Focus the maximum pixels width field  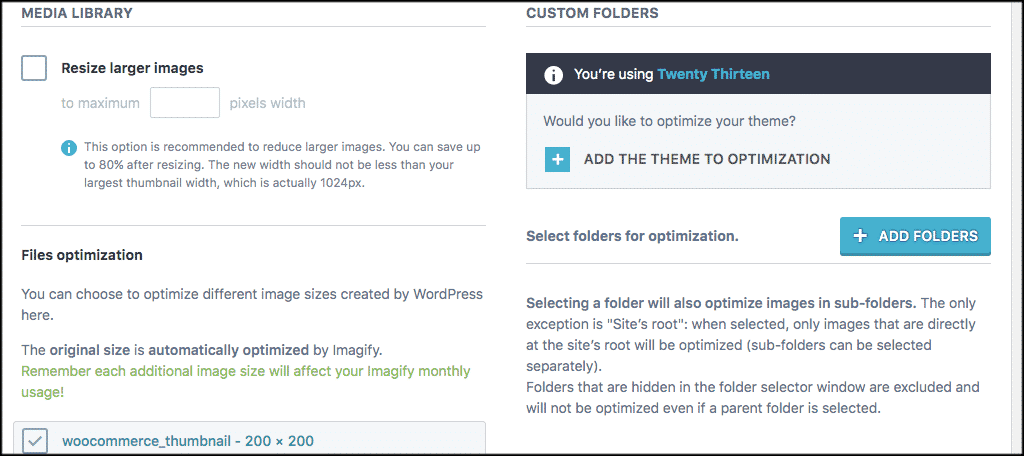pos(185,103)
